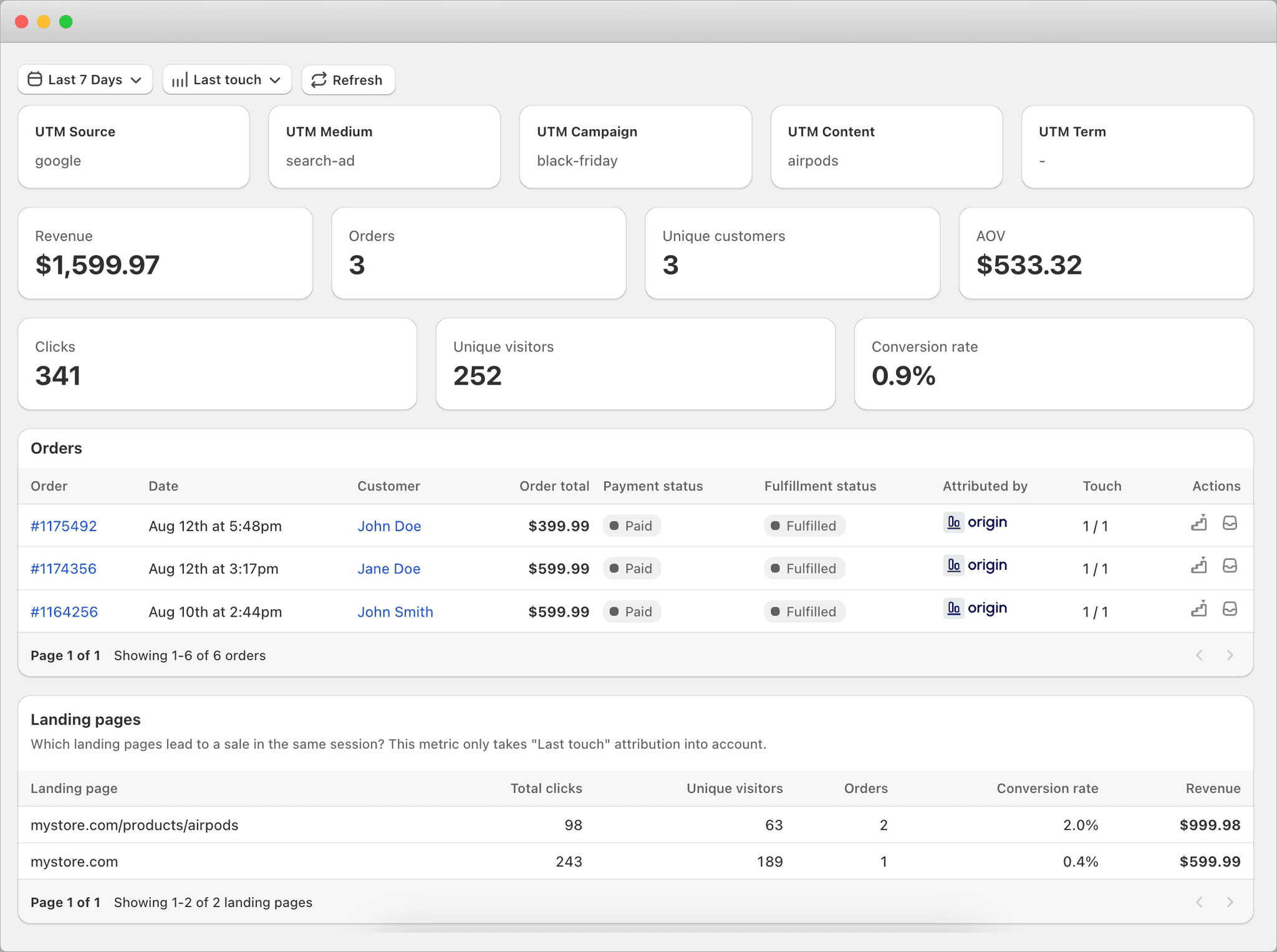Click the origin logo in John Smith's row
This screenshot has width=1277, height=952.
tap(975, 608)
